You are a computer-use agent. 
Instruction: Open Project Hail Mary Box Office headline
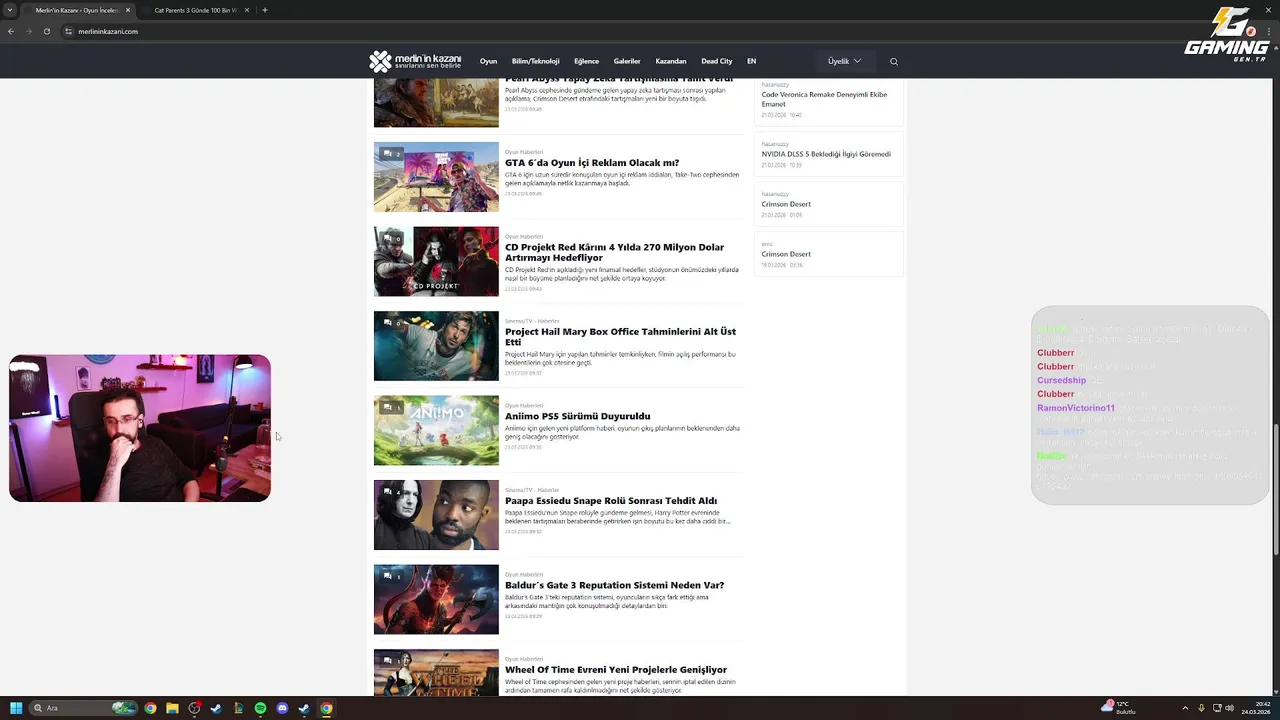(x=620, y=337)
